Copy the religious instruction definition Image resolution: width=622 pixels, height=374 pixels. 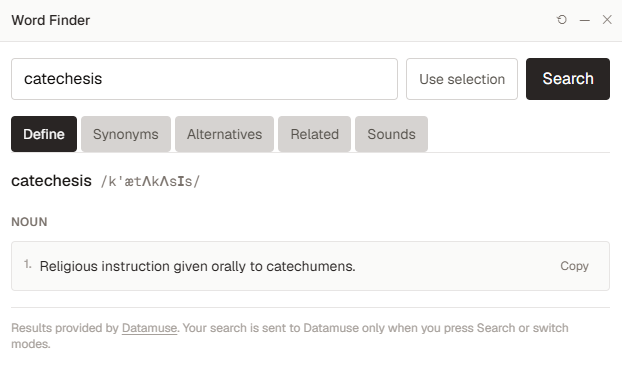pos(574,266)
